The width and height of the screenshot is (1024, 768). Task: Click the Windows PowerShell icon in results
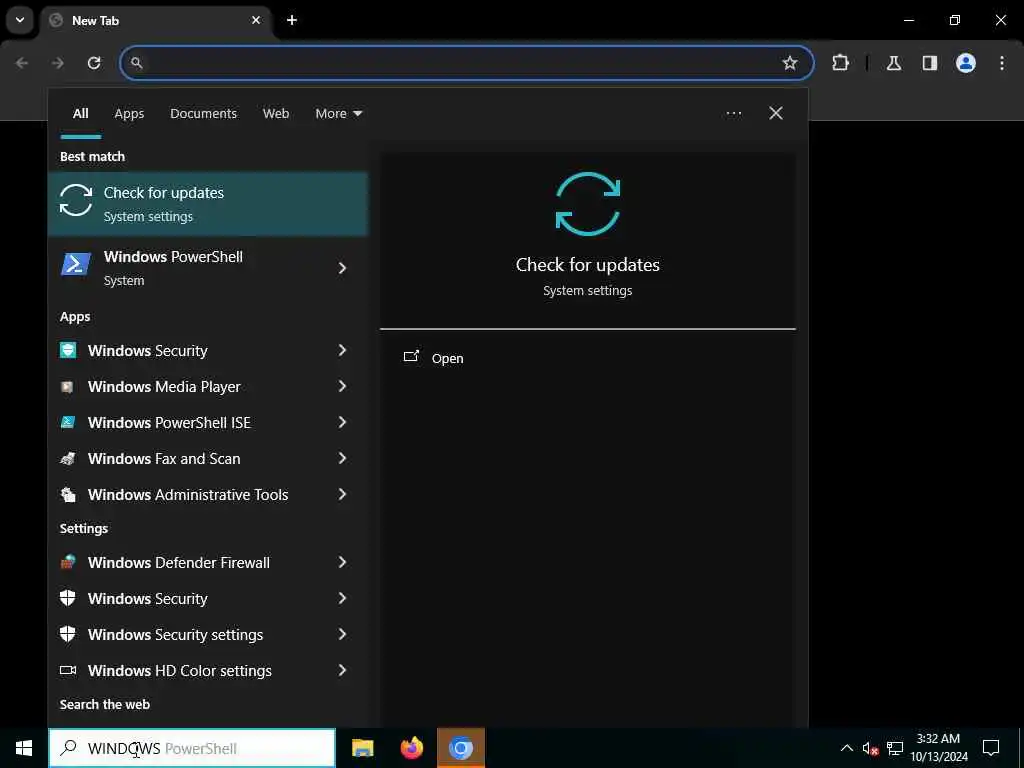click(x=76, y=264)
